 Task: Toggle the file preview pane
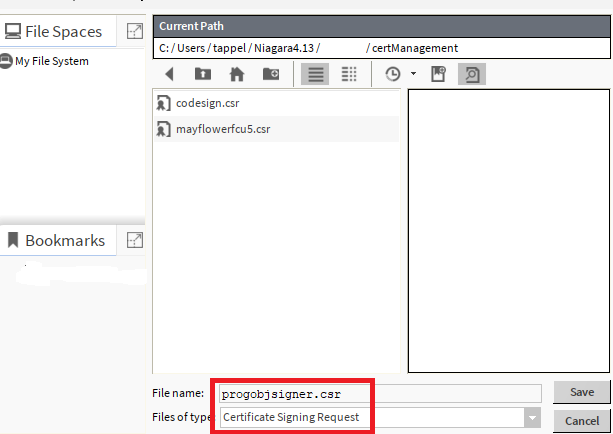point(471,74)
